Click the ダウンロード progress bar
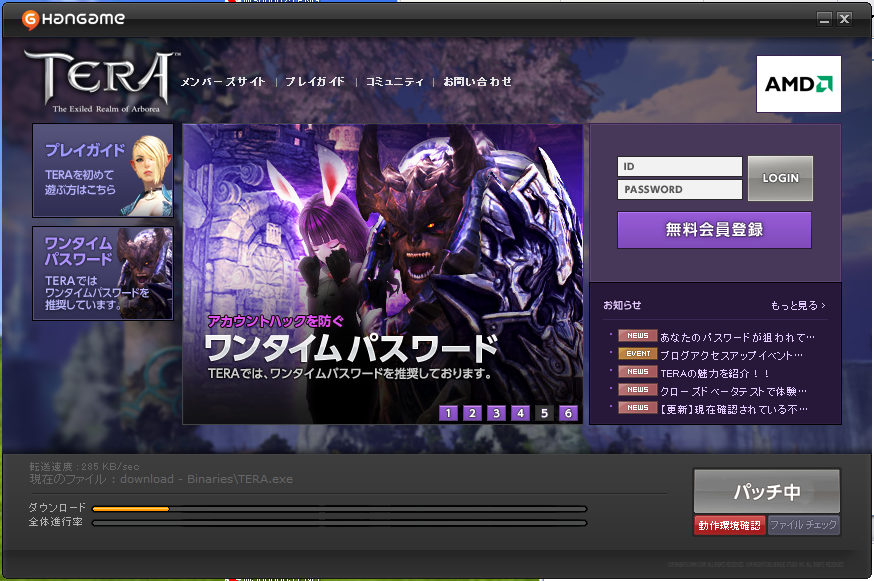874x581 pixels. click(x=339, y=509)
